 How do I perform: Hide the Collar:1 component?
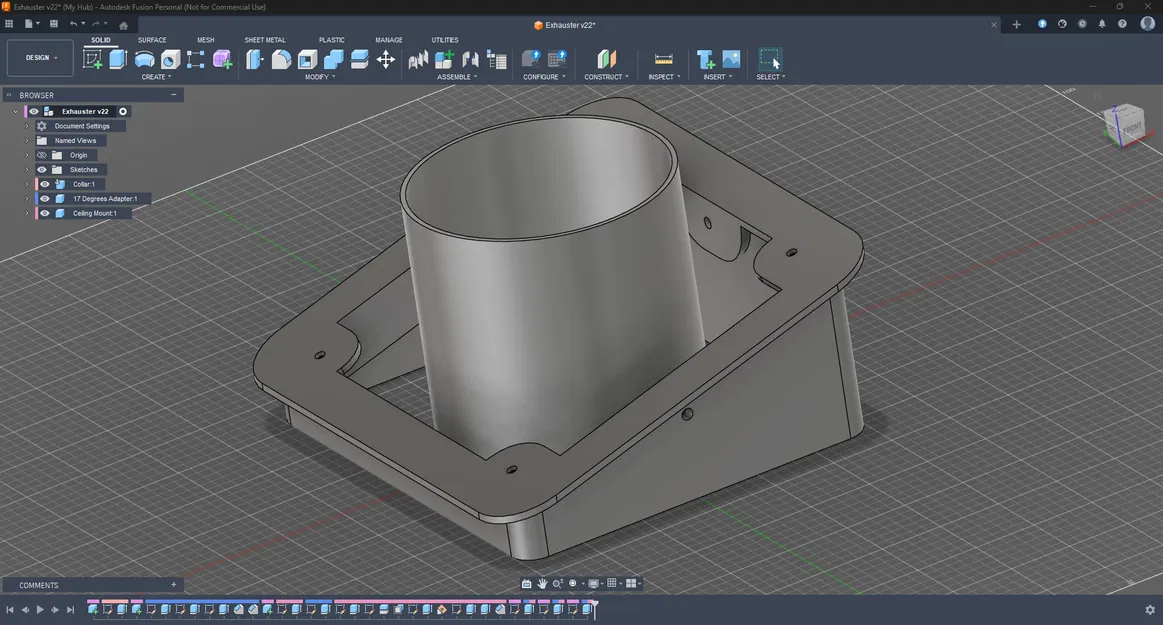point(45,184)
